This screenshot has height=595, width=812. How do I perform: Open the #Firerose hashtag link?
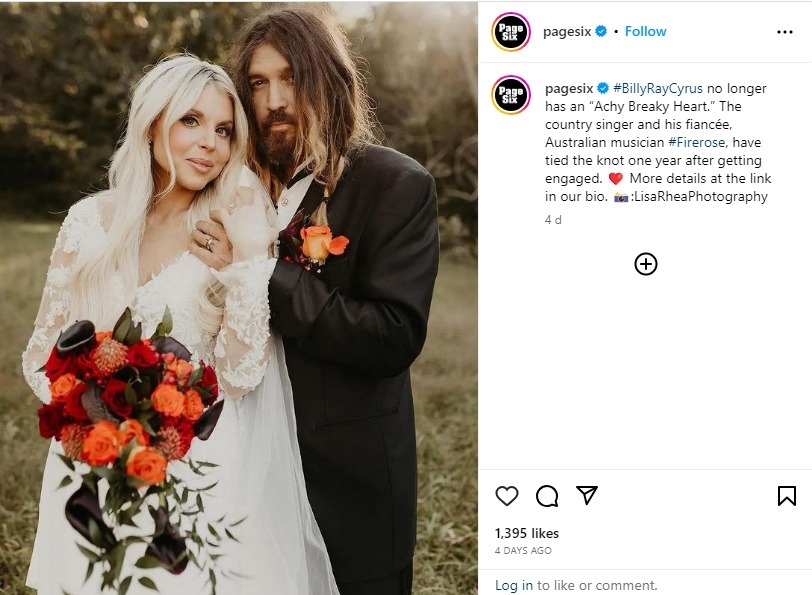click(x=697, y=142)
